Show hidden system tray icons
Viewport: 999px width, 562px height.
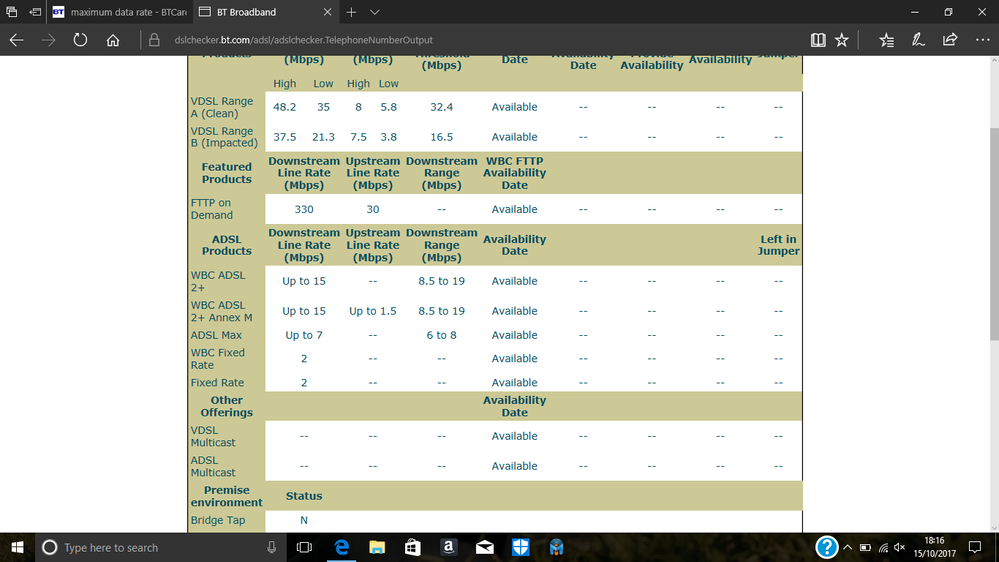(847, 547)
